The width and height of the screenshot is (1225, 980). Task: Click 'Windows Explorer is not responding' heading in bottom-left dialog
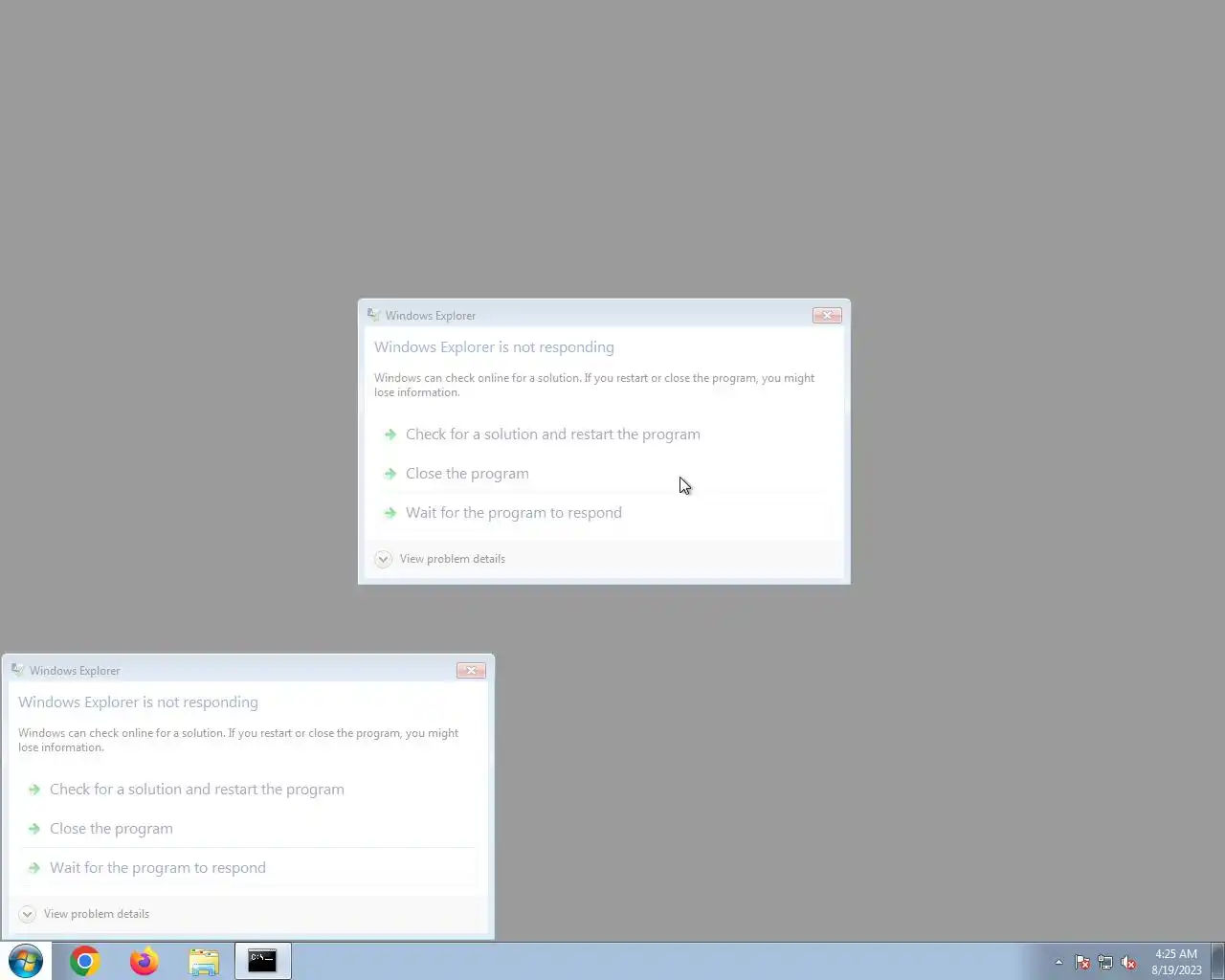tap(138, 702)
